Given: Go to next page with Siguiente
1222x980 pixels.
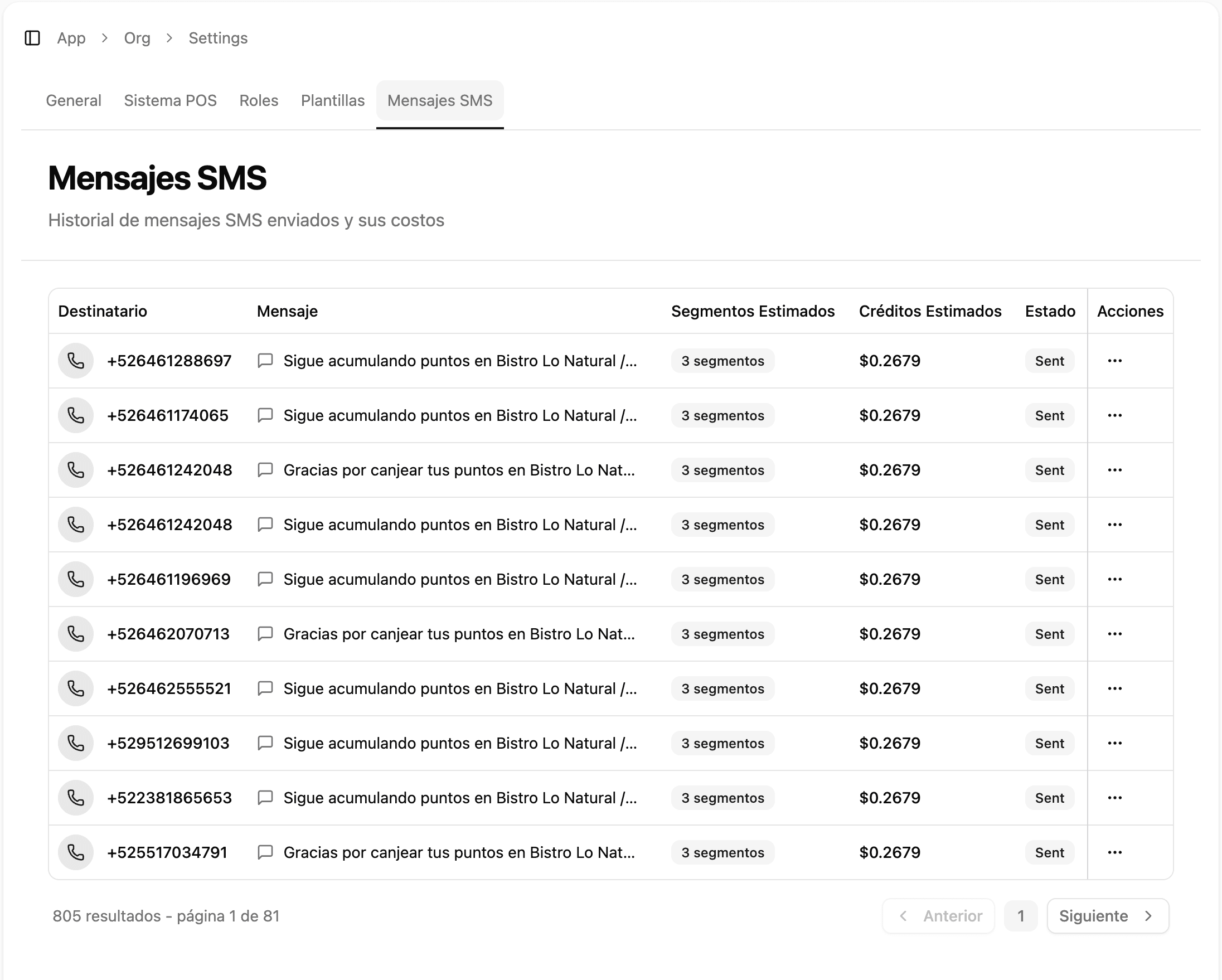Looking at the screenshot, I should click(1107, 916).
